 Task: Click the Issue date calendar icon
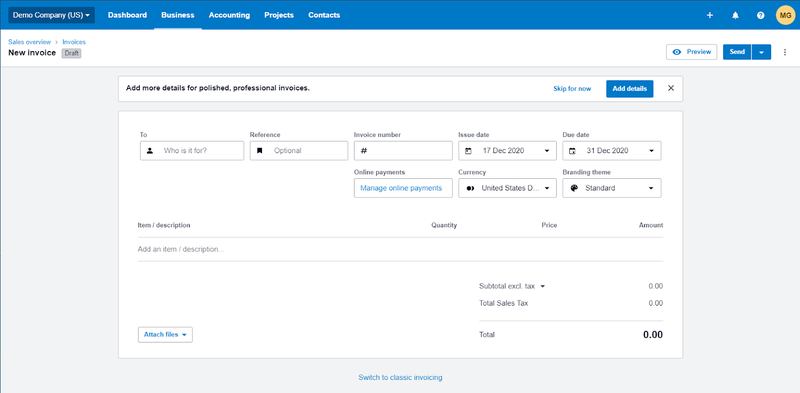click(x=468, y=151)
